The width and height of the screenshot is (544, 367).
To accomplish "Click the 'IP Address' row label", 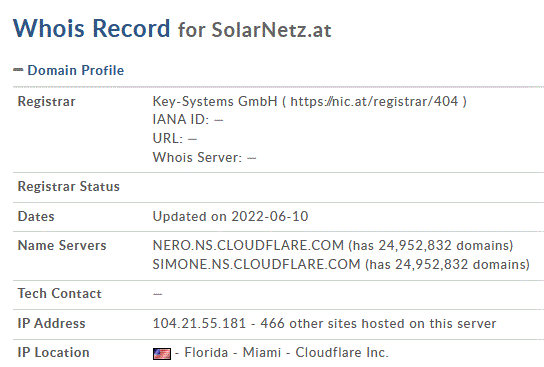I will pos(51,323).
